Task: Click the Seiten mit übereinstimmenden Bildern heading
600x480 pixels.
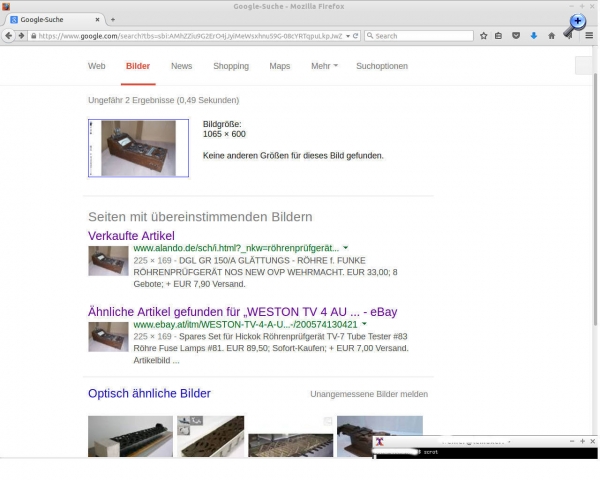Action: point(200,217)
